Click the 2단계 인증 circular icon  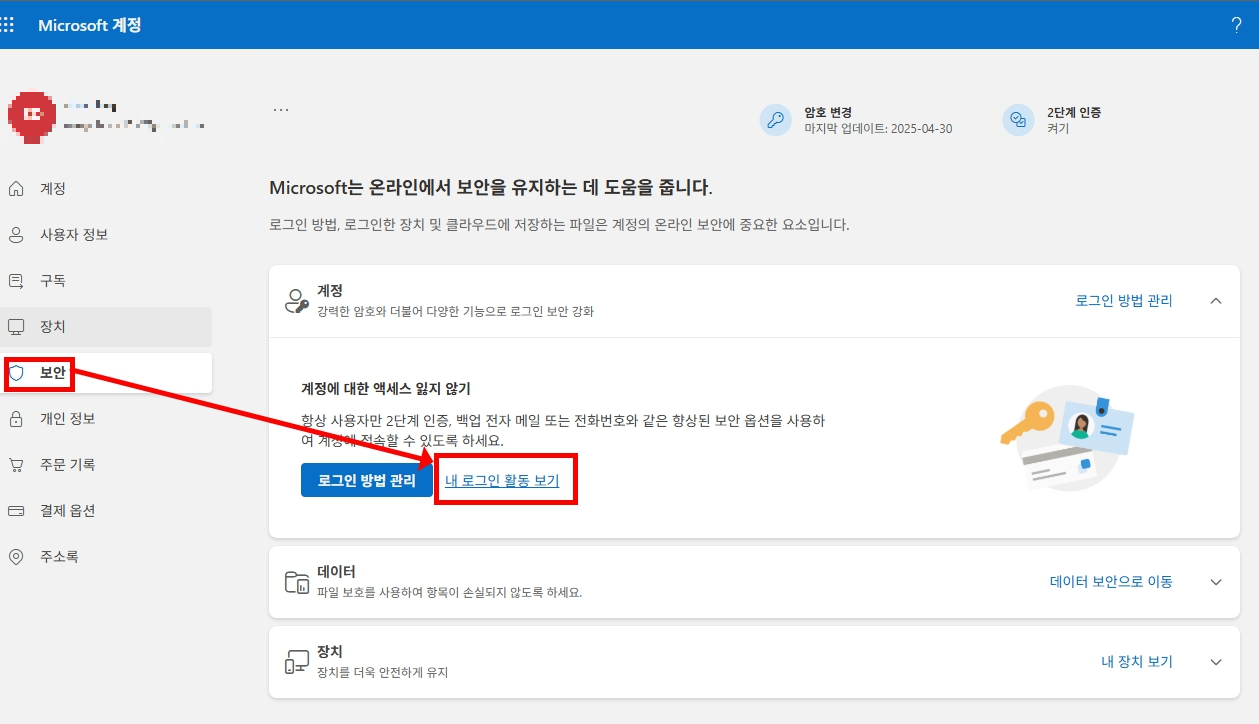coord(1018,120)
